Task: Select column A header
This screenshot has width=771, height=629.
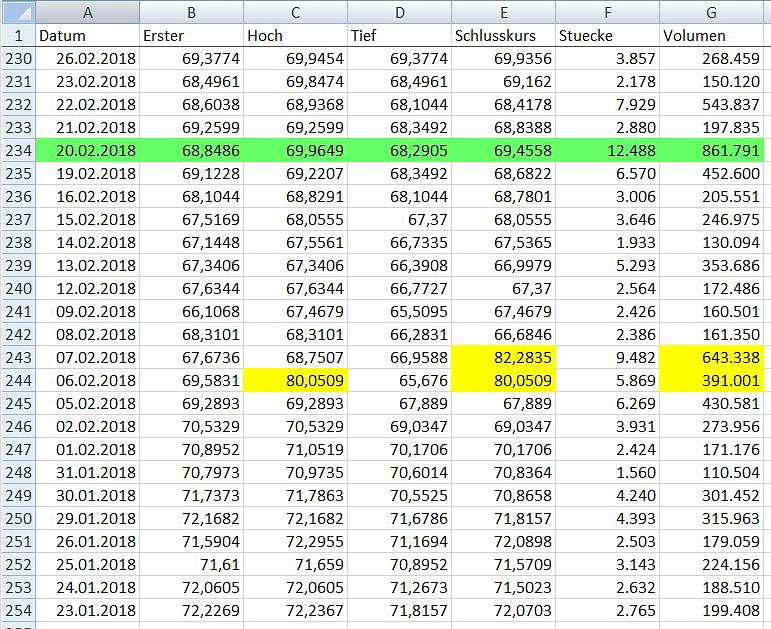Action: click(x=88, y=12)
